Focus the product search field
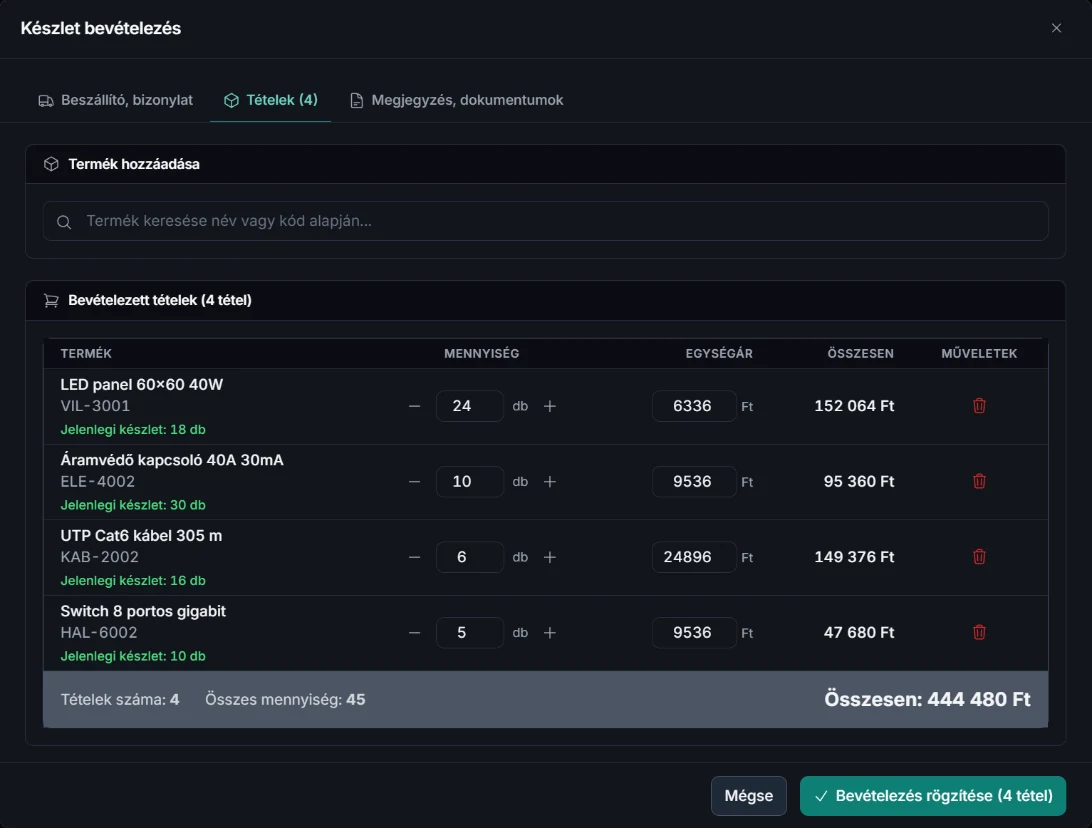Viewport: 1092px width, 828px height. [x=545, y=221]
